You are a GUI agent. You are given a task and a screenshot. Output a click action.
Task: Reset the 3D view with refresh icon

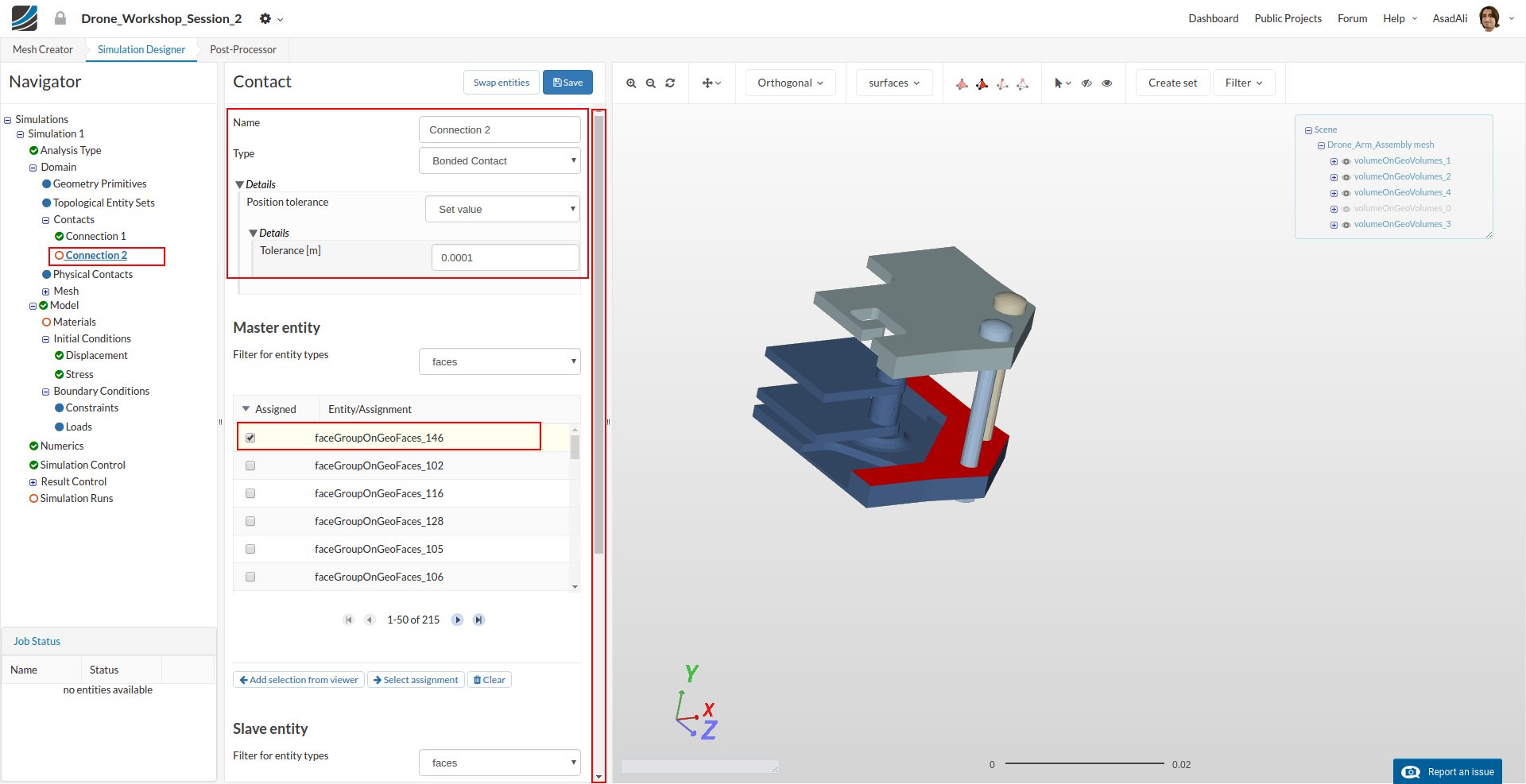coord(670,83)
